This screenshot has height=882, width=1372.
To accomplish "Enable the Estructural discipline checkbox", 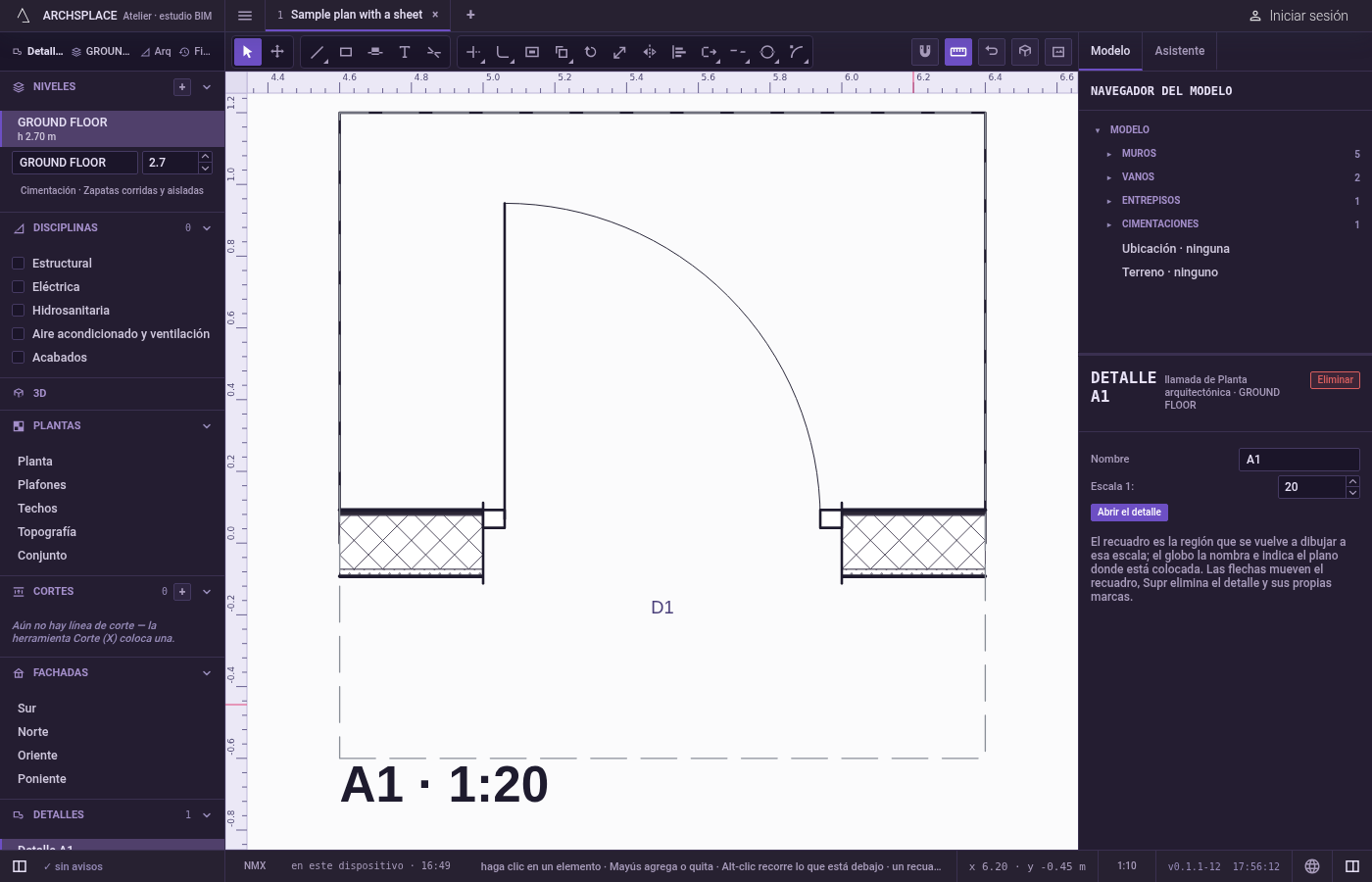I will click(x=18, y=264).
